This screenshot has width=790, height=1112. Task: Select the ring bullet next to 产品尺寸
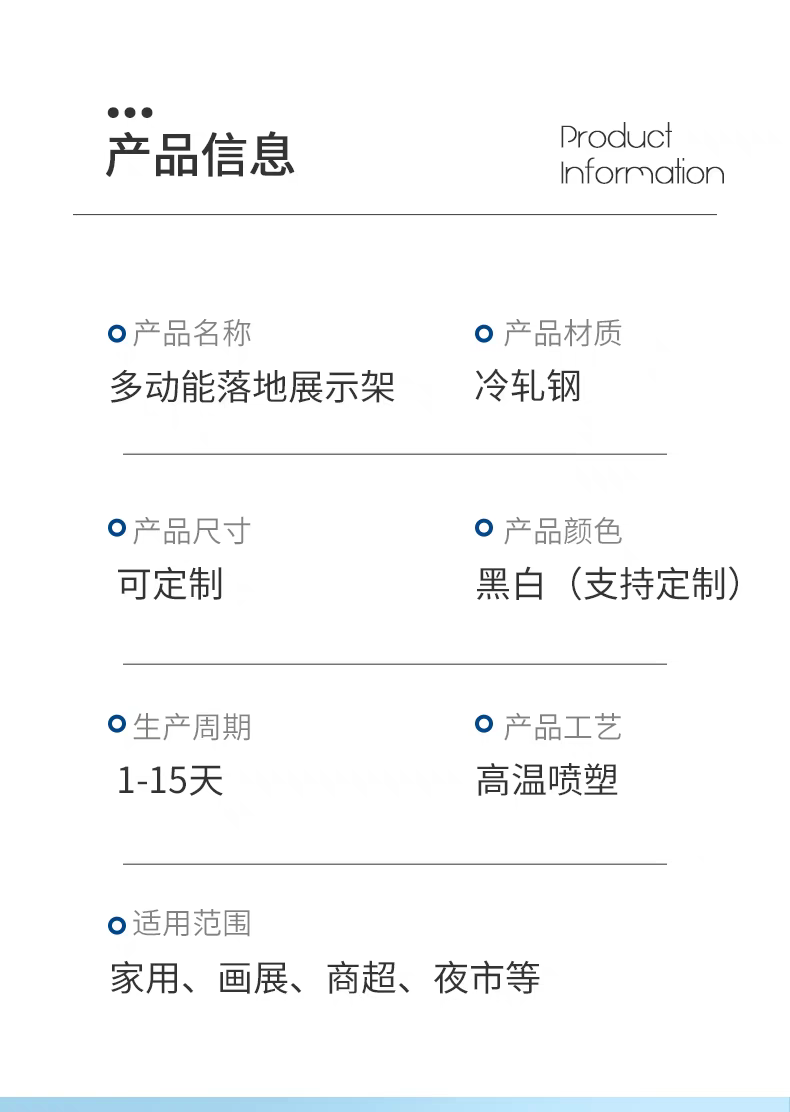tap(117, 528)
